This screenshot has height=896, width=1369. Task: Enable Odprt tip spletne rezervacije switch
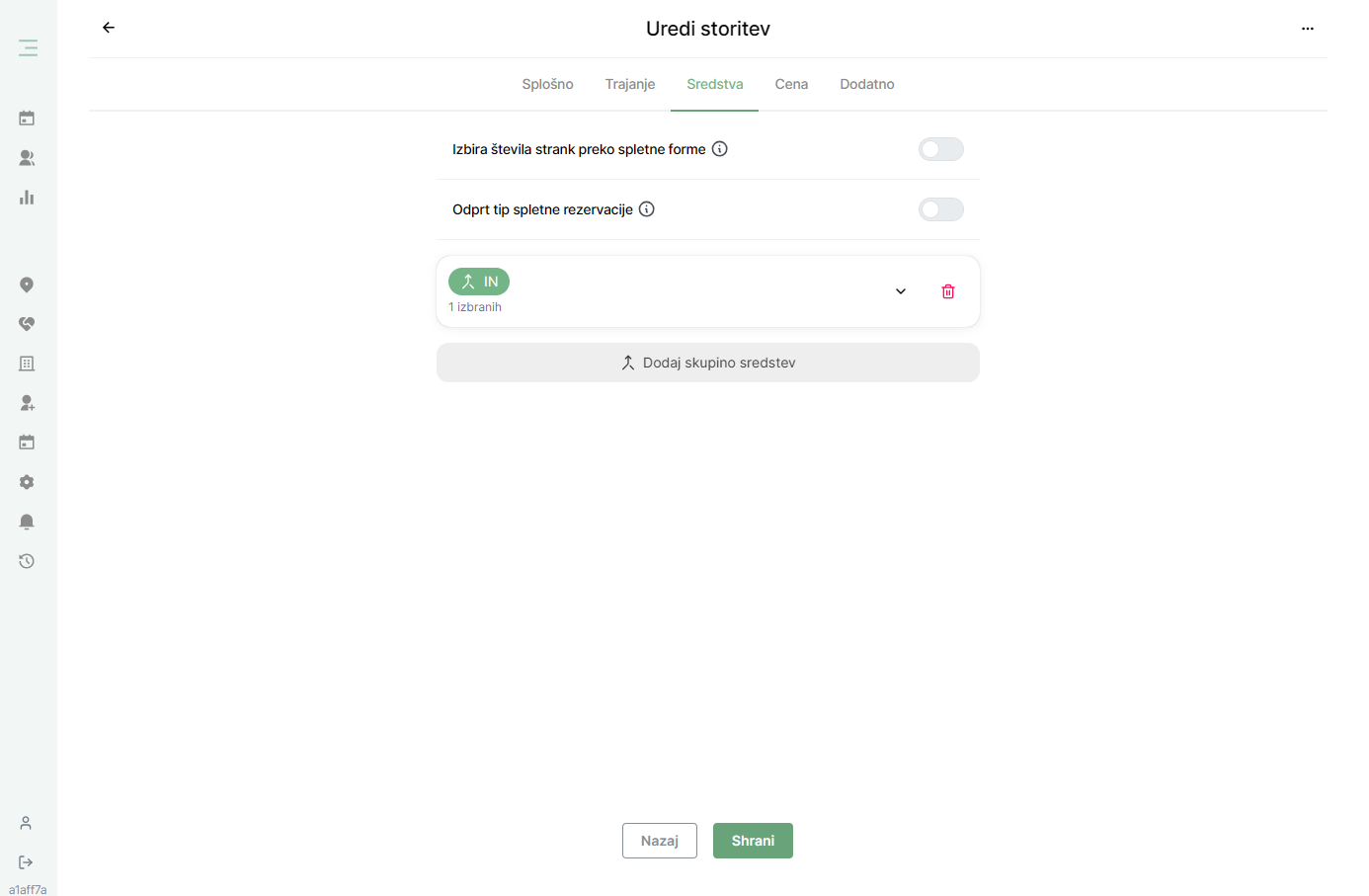(x=941, y=209)
